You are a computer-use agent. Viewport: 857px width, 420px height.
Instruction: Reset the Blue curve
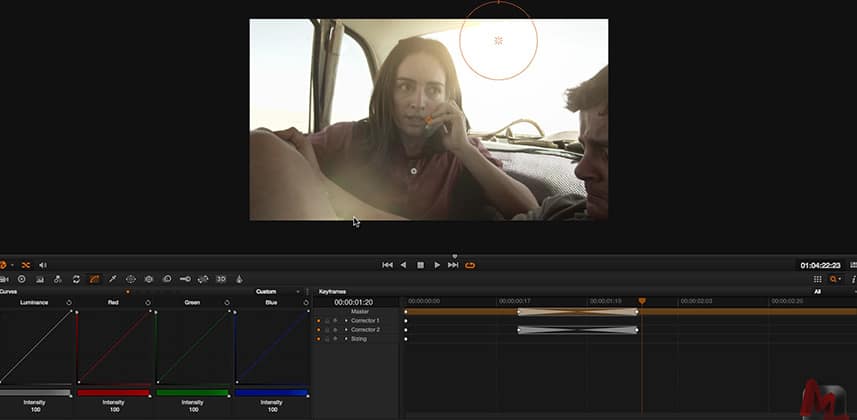click(x=306, y=302)
